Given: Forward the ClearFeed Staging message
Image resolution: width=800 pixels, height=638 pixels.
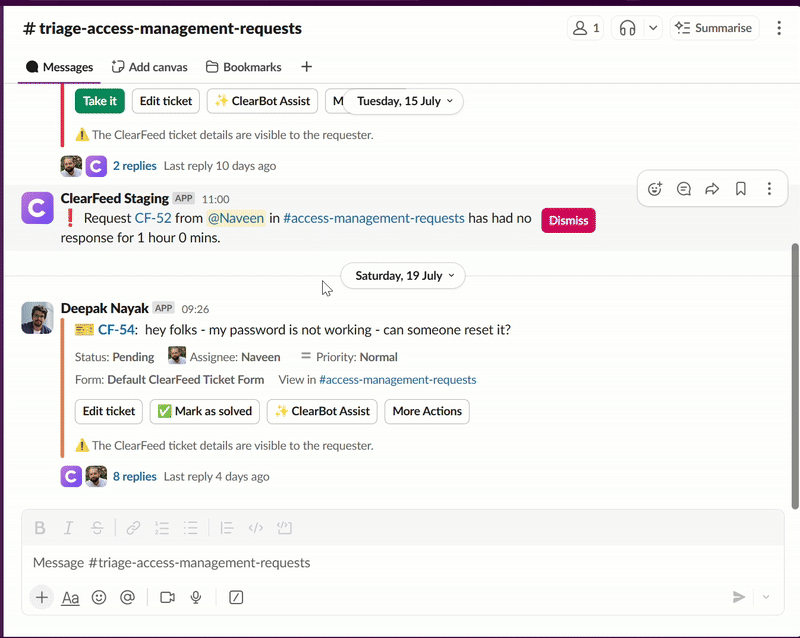Looking at the screenshot, I should pos(712,188).
